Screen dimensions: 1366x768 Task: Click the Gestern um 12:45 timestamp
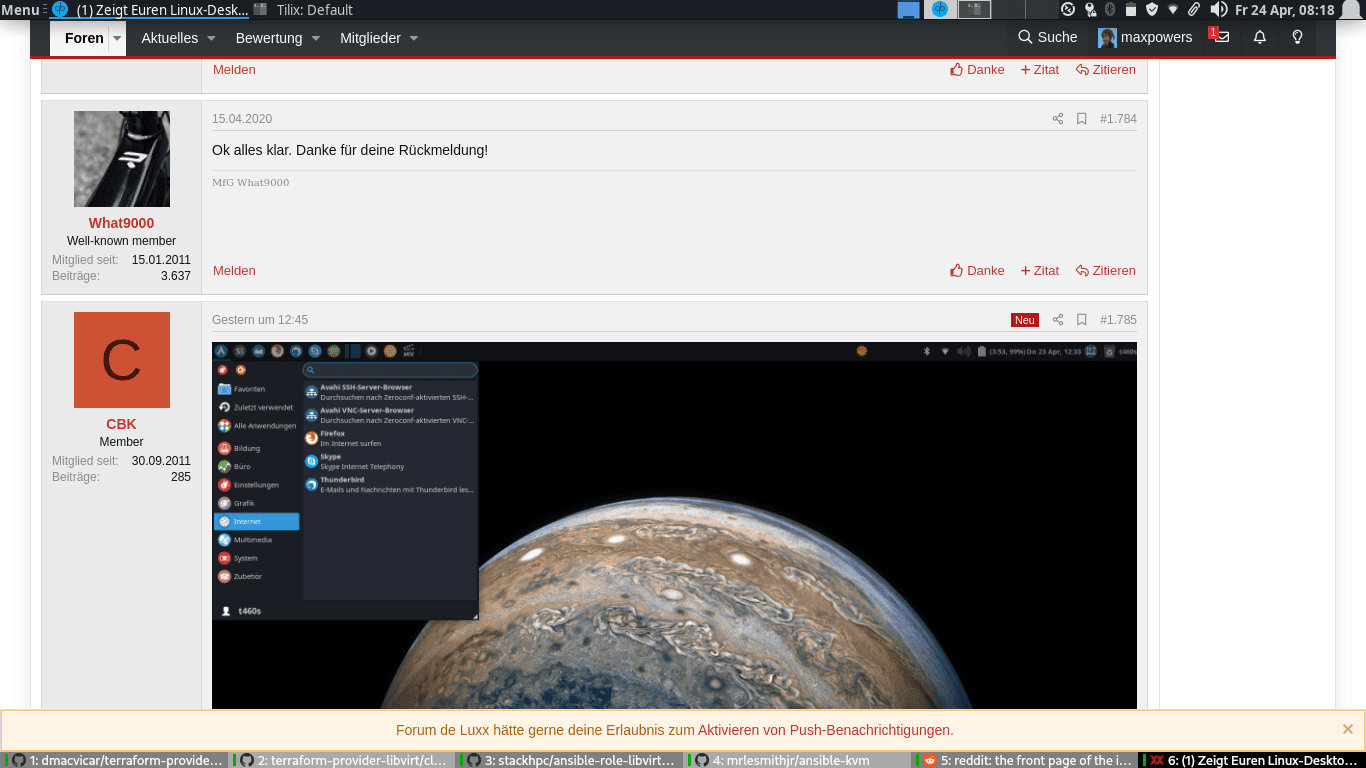coord(260,320)
